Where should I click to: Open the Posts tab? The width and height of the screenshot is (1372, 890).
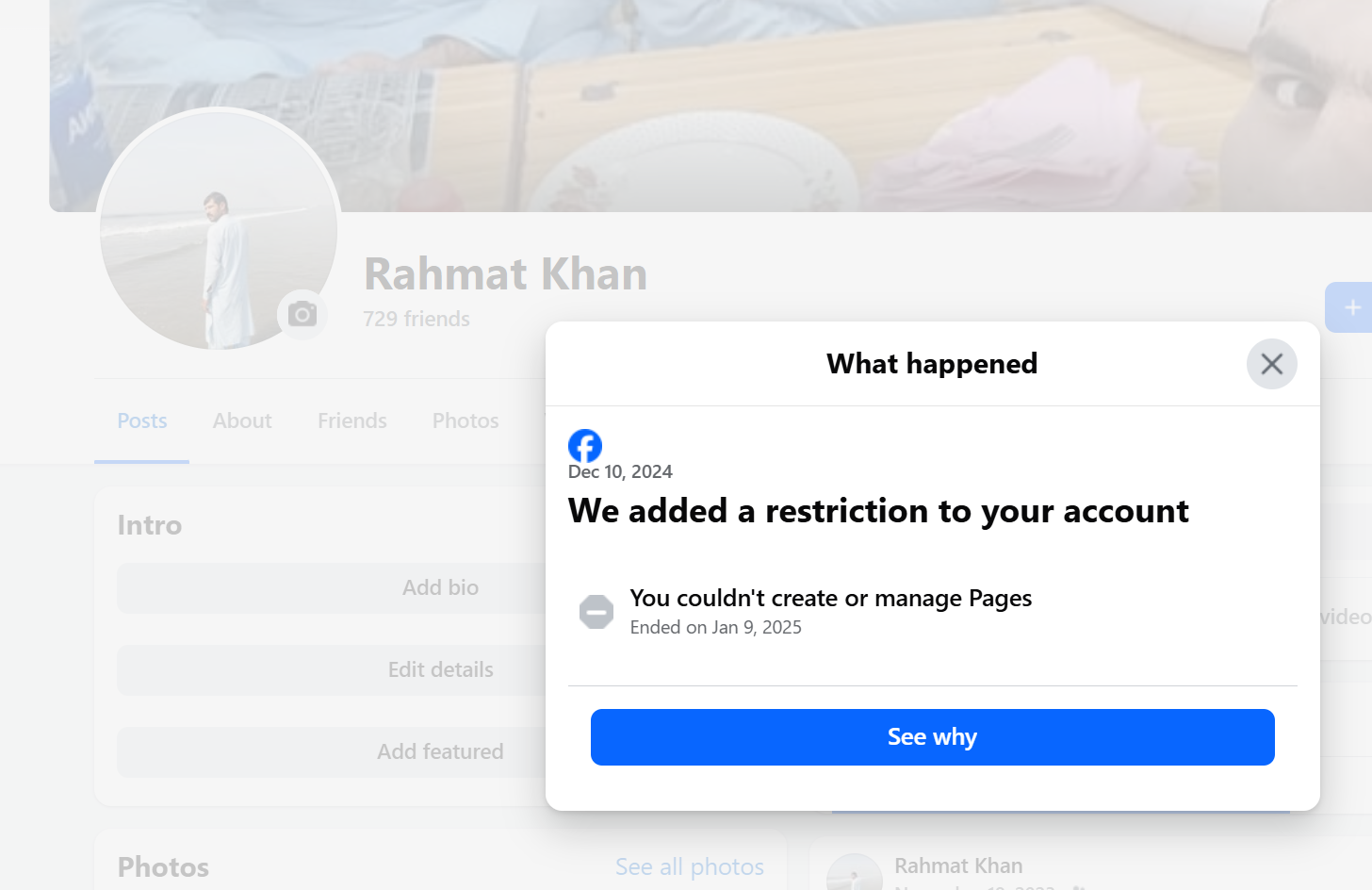[x=142, y=420]
